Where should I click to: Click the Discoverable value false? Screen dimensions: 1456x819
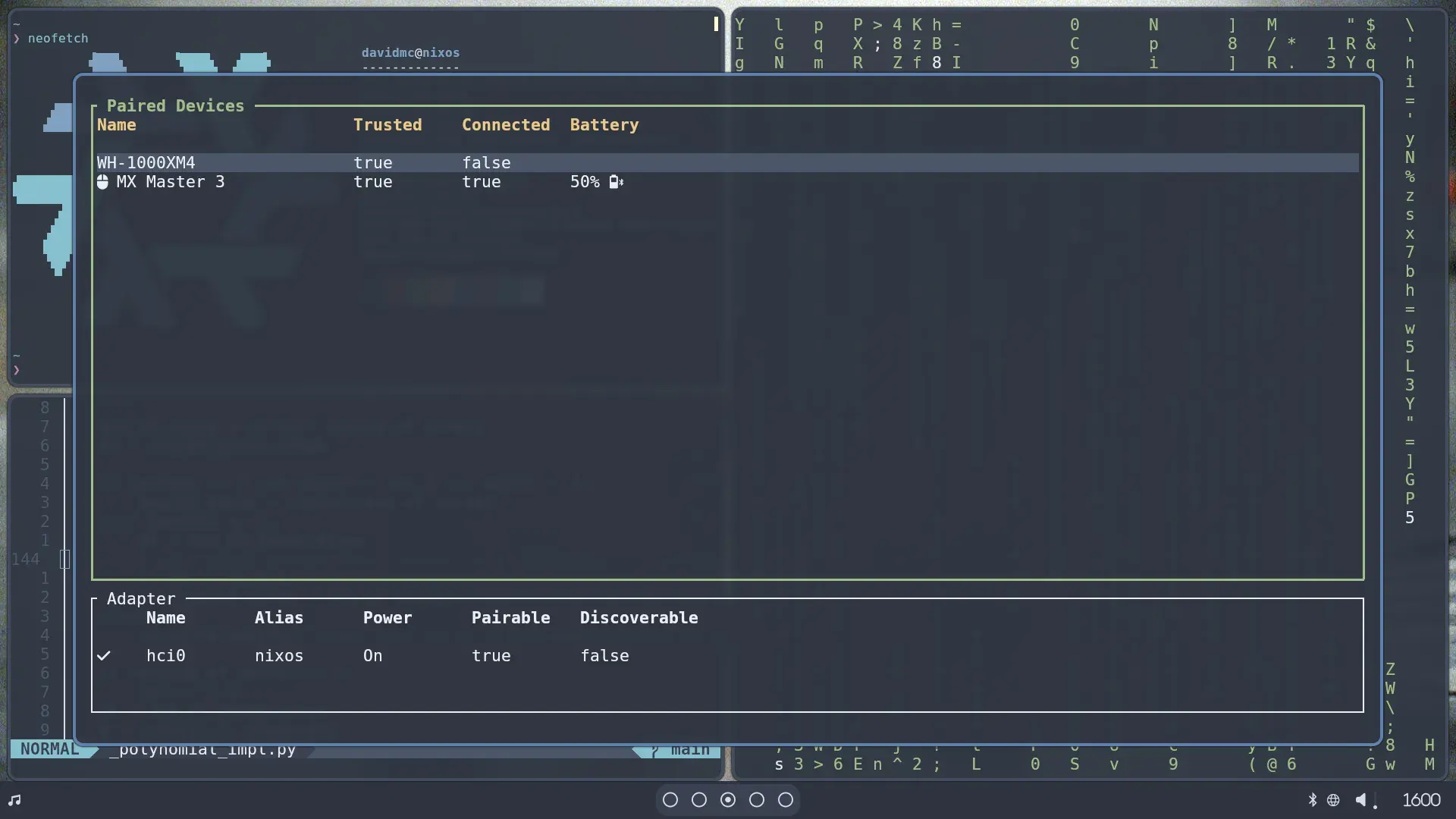tap(604, 656)
